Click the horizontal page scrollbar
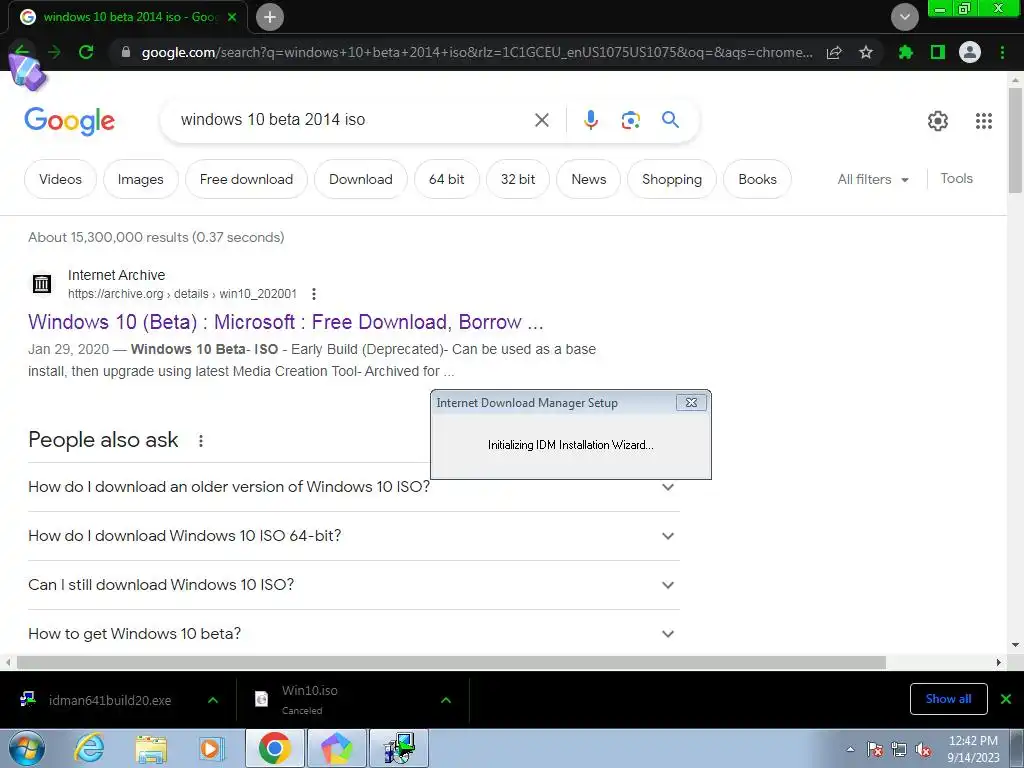The image size is (1024, 768). pos(451,662)
